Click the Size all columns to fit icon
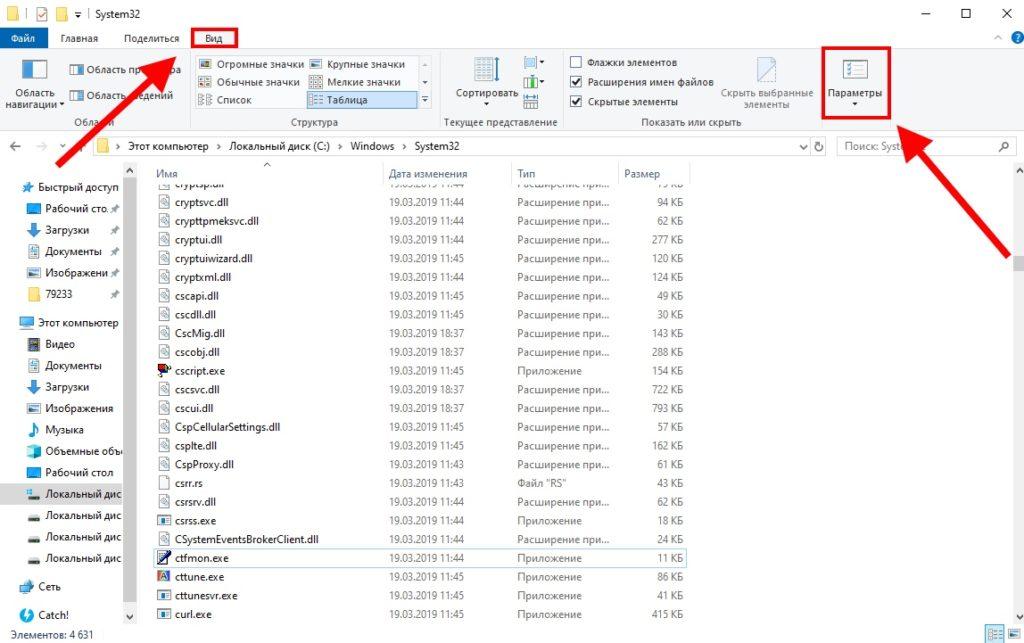 tap(531, 101)
